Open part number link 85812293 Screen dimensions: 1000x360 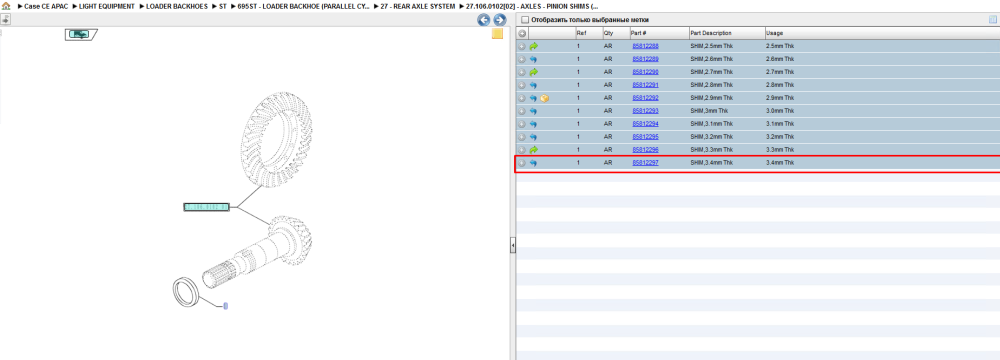pos(645,111)
